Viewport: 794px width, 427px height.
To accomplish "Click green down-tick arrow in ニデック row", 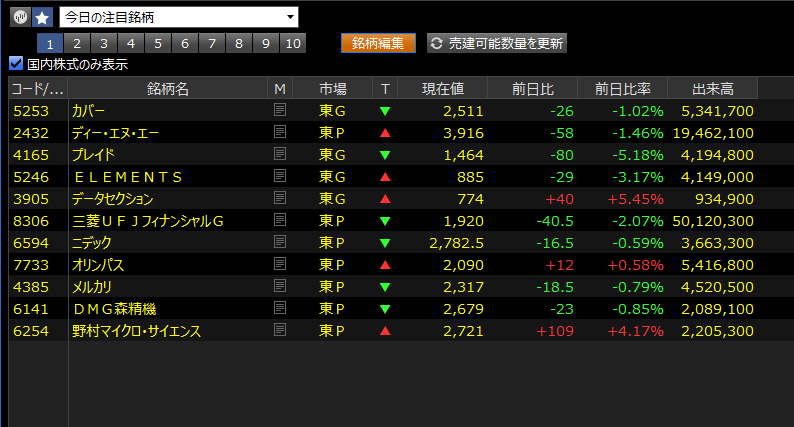I will click(385, 243).
